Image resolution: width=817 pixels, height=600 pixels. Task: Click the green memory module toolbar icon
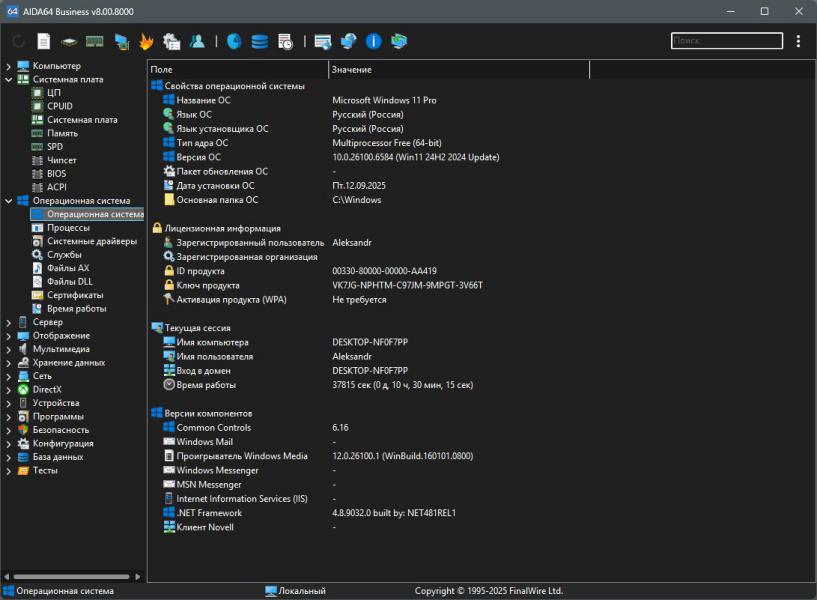(95, 41)
